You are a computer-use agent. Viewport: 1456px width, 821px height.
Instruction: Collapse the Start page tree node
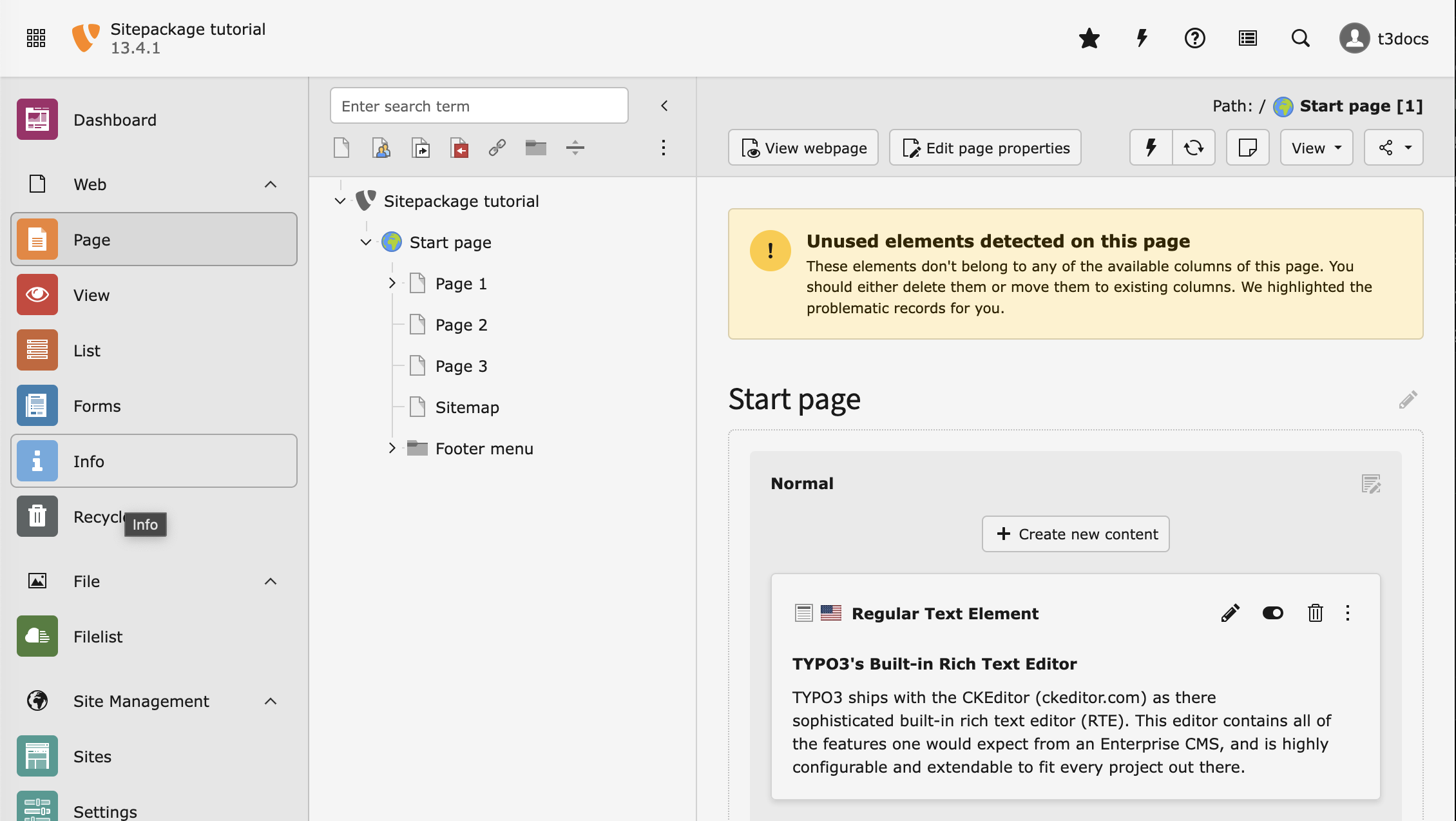pos(366,242)
